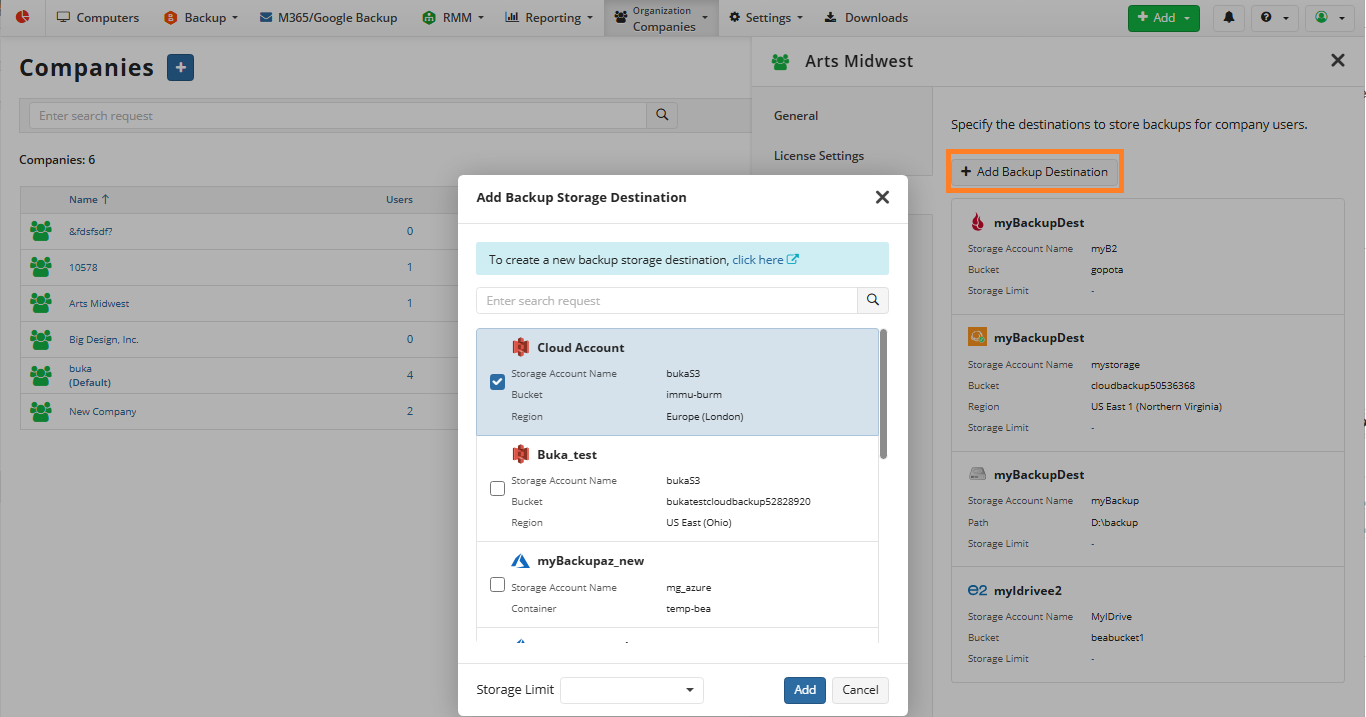Click the external link icon after 'click here'

click(x=793, y=259)
